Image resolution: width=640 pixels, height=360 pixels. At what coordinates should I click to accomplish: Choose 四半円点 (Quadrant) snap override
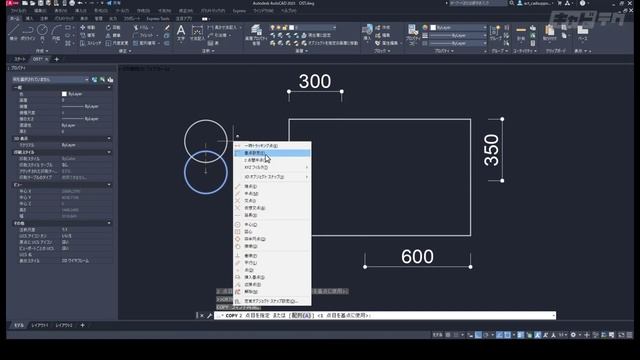pos(272,239)
